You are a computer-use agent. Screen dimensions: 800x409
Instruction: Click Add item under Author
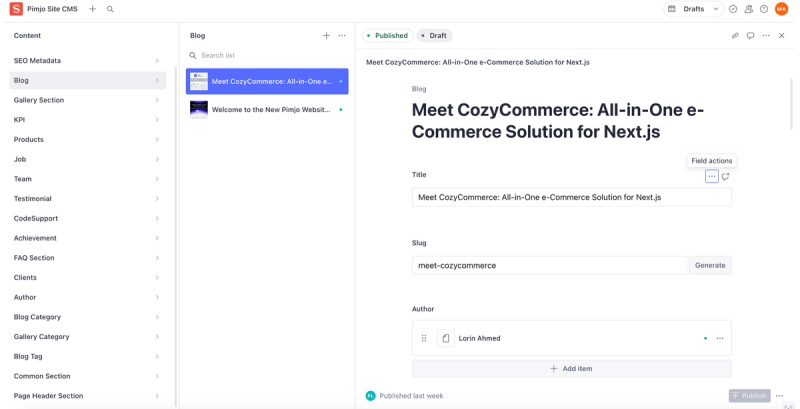click(571, 369)
